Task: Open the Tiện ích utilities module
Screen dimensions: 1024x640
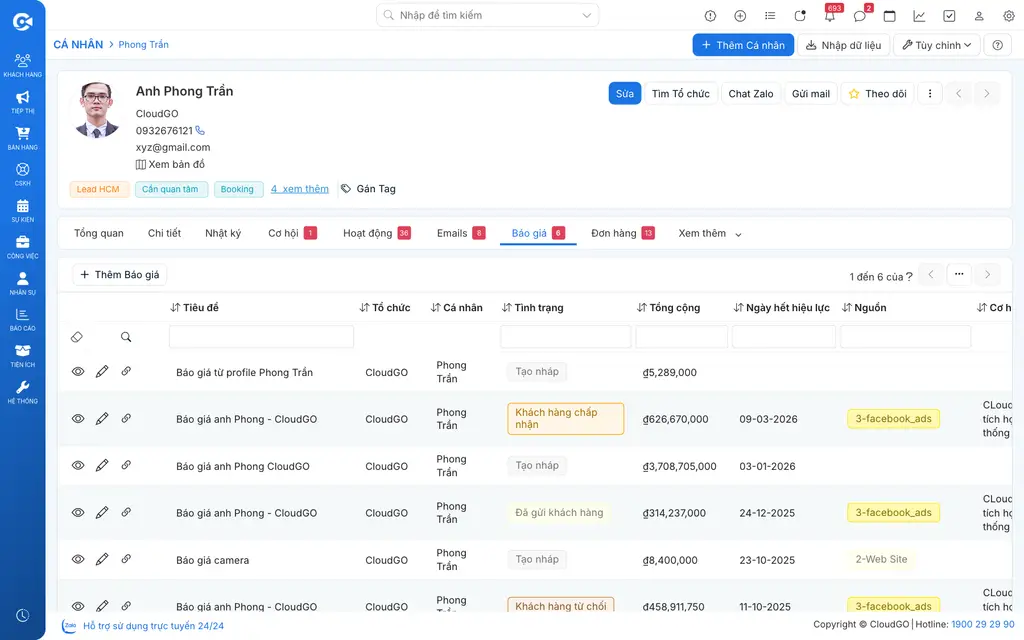Action: 22,356
